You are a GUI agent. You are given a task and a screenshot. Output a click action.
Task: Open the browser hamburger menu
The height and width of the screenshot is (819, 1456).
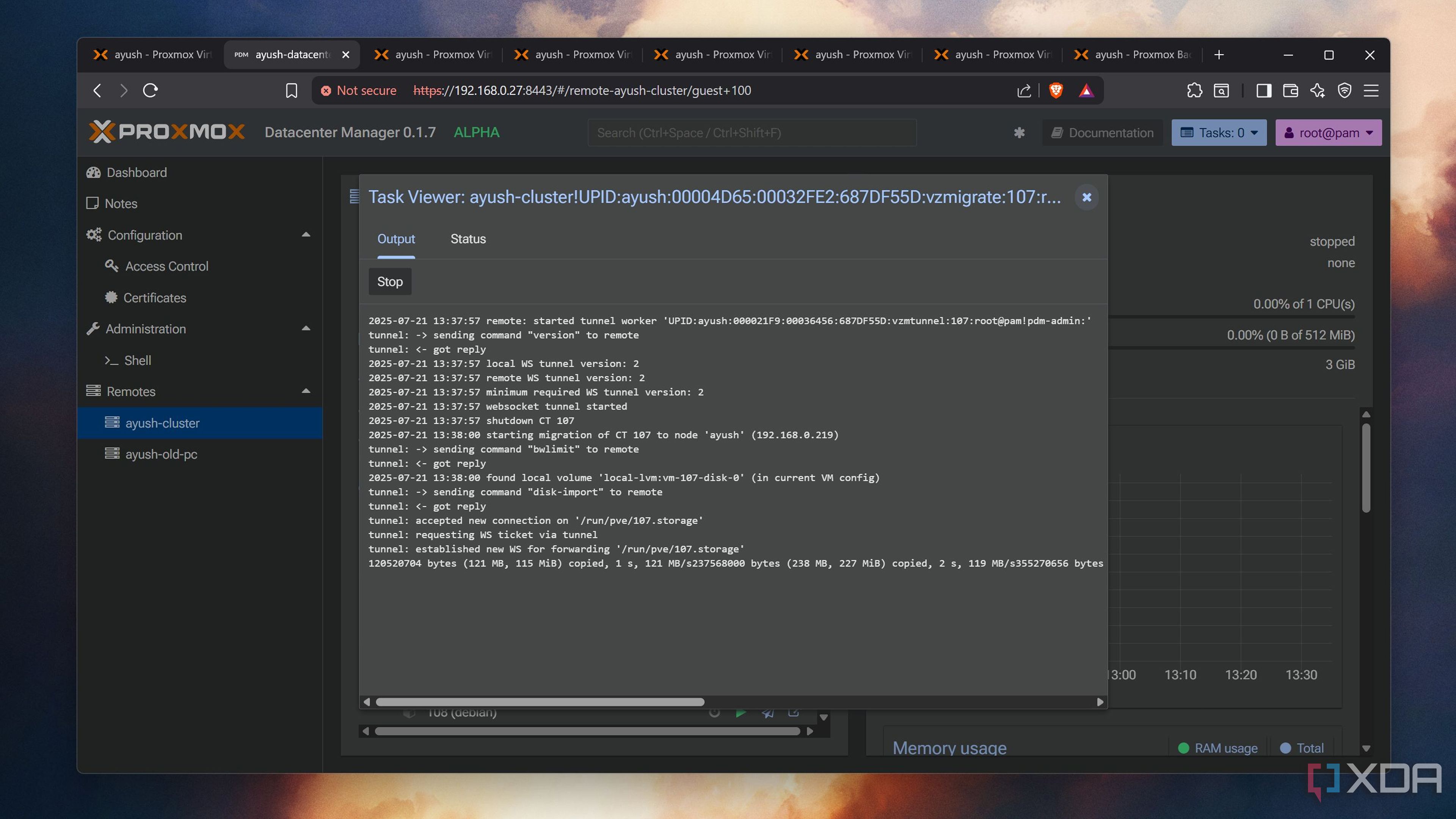coord(1371,91)
